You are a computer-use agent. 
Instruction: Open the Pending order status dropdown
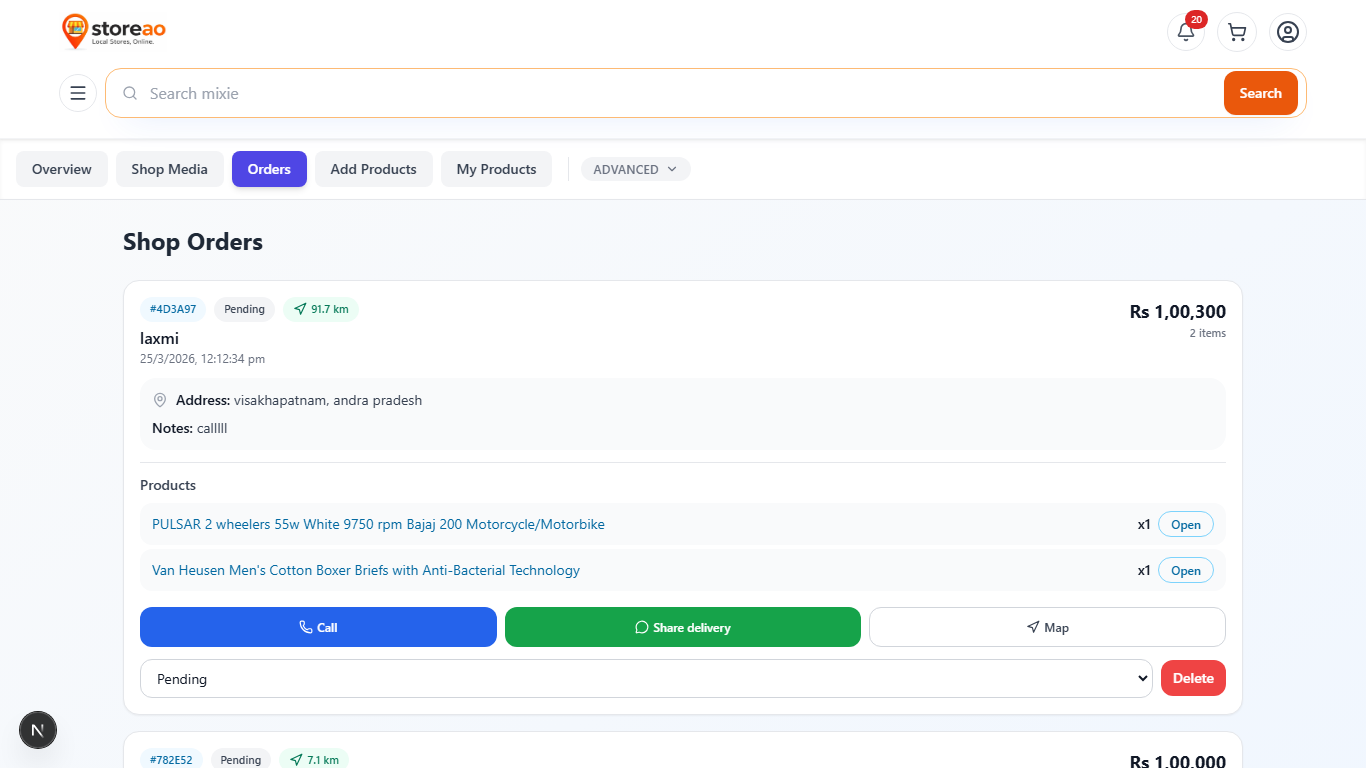pos(646,678)
